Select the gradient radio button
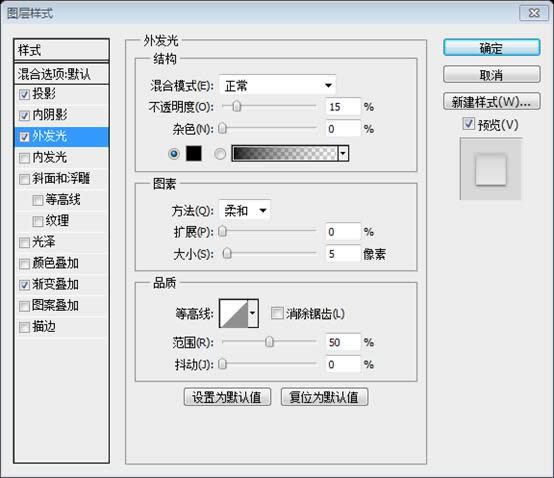554x478 pixels. tap(220, 154)
